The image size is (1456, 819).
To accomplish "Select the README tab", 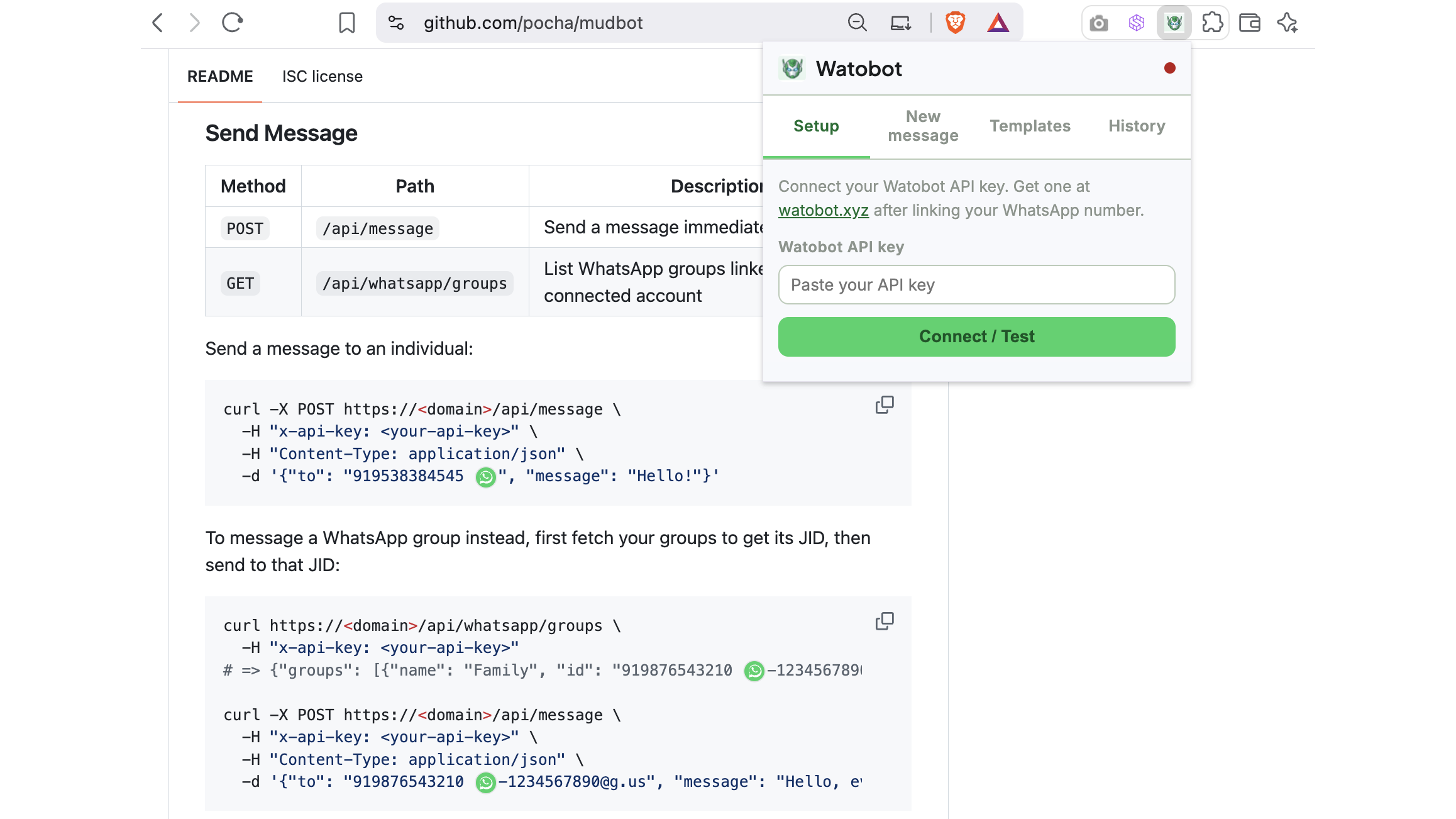I will pos(220,76).
